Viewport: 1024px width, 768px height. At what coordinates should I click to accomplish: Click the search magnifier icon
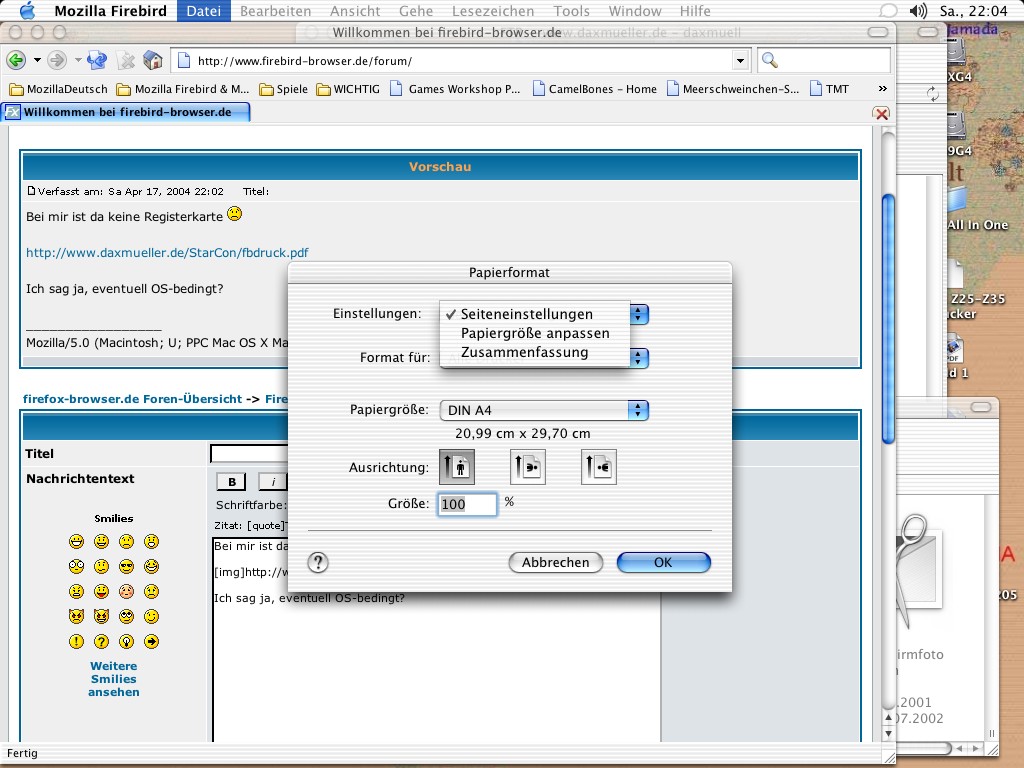[770, 61]
